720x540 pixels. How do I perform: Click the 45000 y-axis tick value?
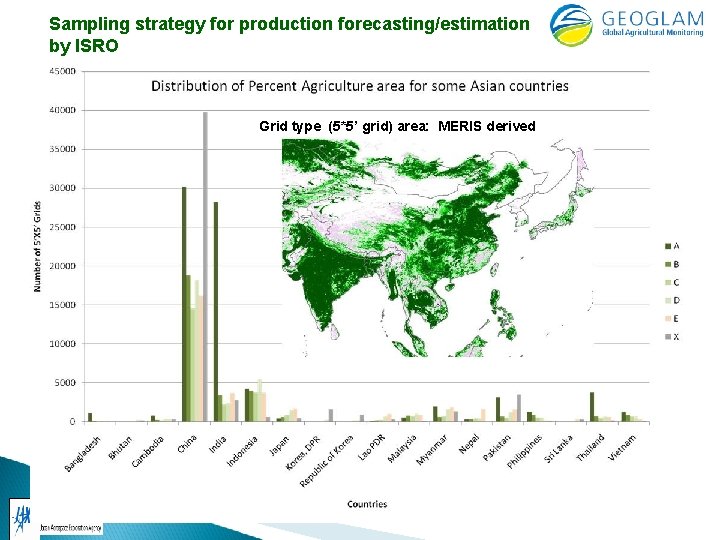(x=63, y=72)
